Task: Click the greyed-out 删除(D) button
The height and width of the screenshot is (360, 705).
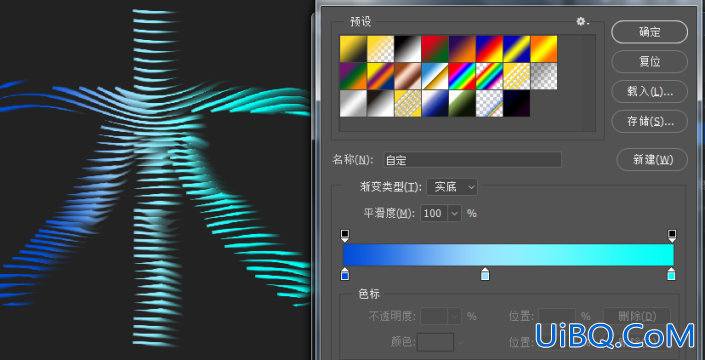Action: click(637, 316)
